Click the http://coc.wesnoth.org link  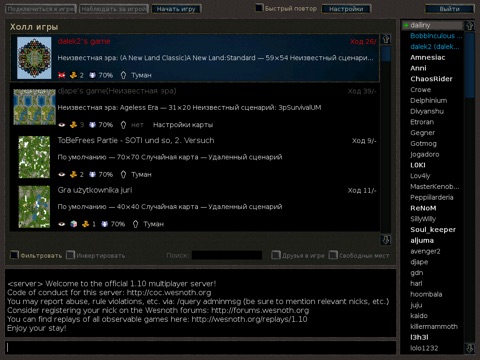(x=169, y=293)
